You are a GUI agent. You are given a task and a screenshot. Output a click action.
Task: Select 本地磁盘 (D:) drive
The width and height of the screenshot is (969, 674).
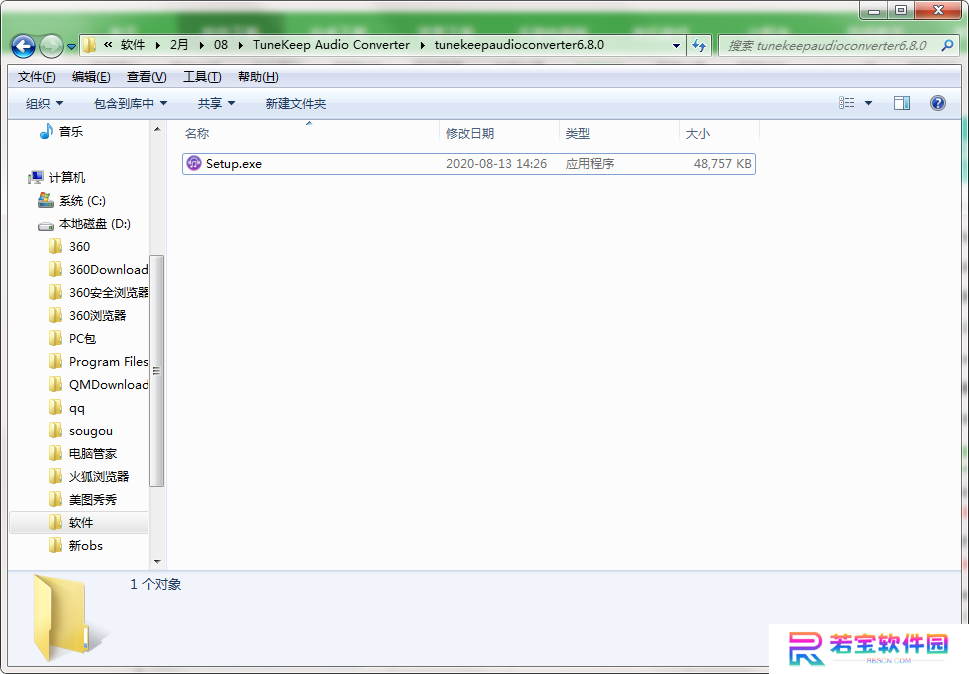click(x=95, y=224)
